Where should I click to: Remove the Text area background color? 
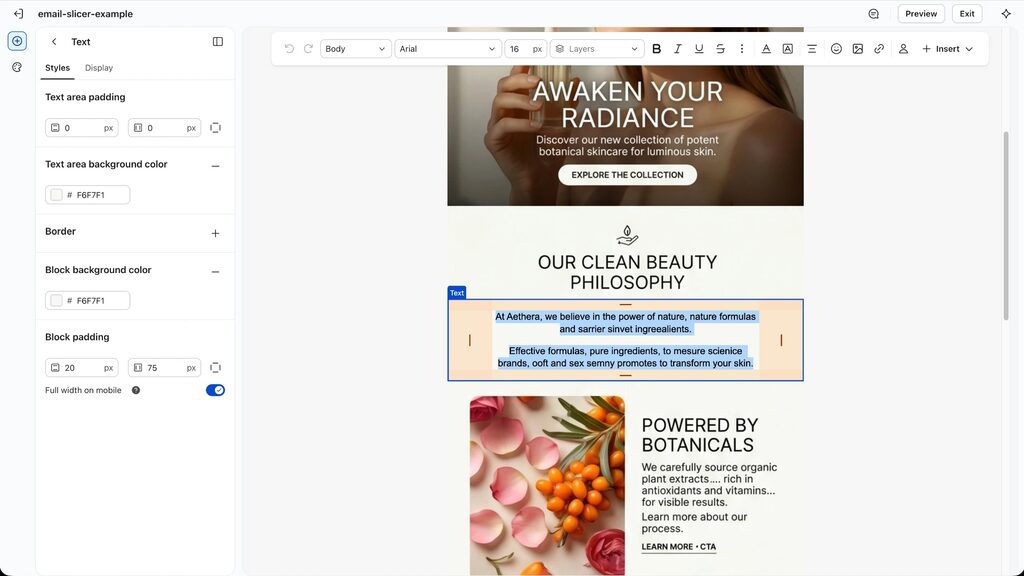(216, 166)
